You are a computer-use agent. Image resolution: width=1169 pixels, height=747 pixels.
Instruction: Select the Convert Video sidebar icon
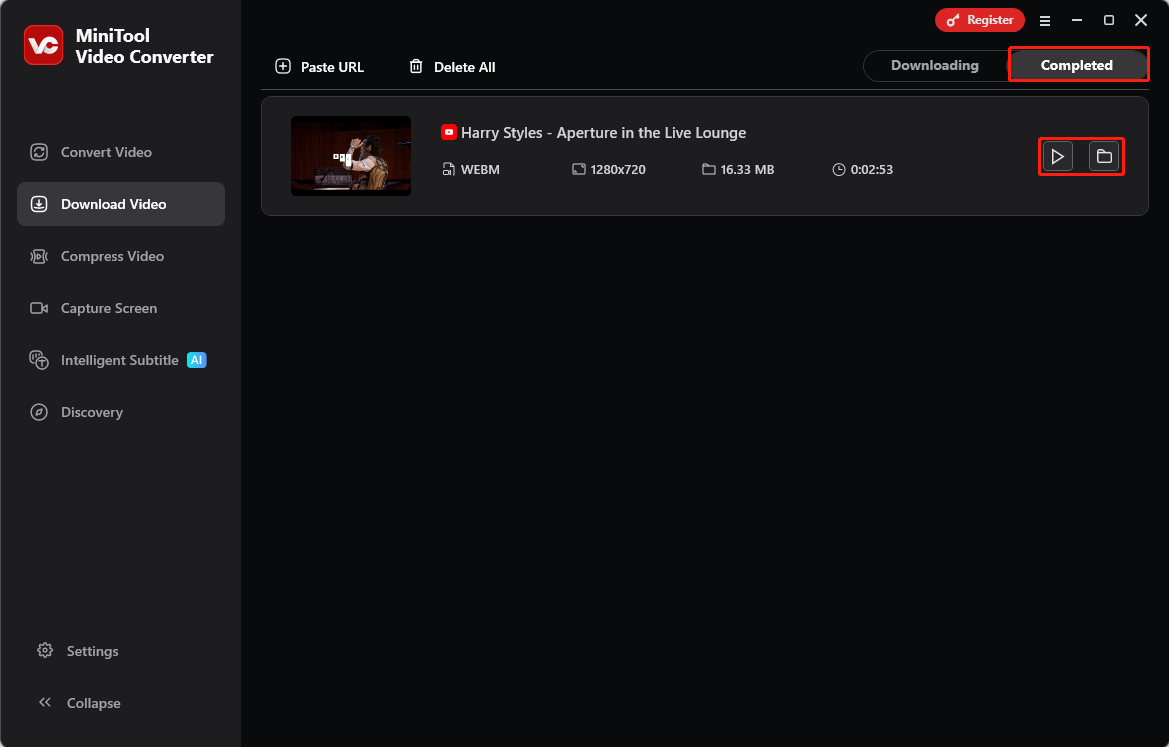[38, 152]
